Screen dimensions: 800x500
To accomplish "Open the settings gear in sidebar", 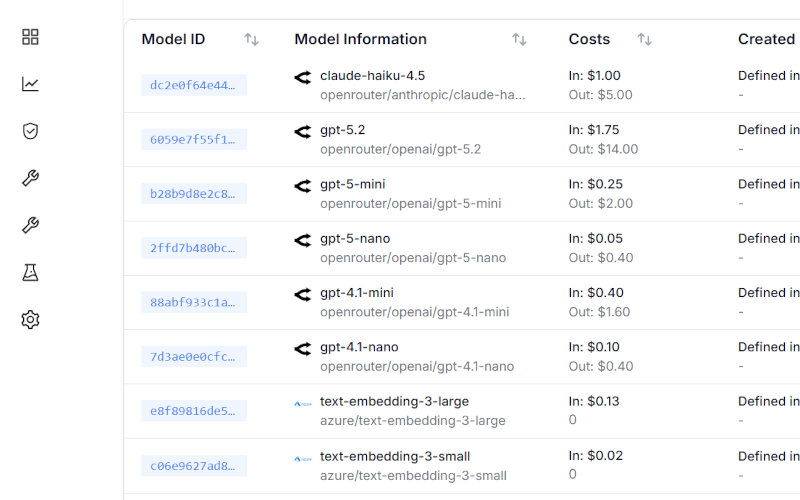I will point(30,320).
